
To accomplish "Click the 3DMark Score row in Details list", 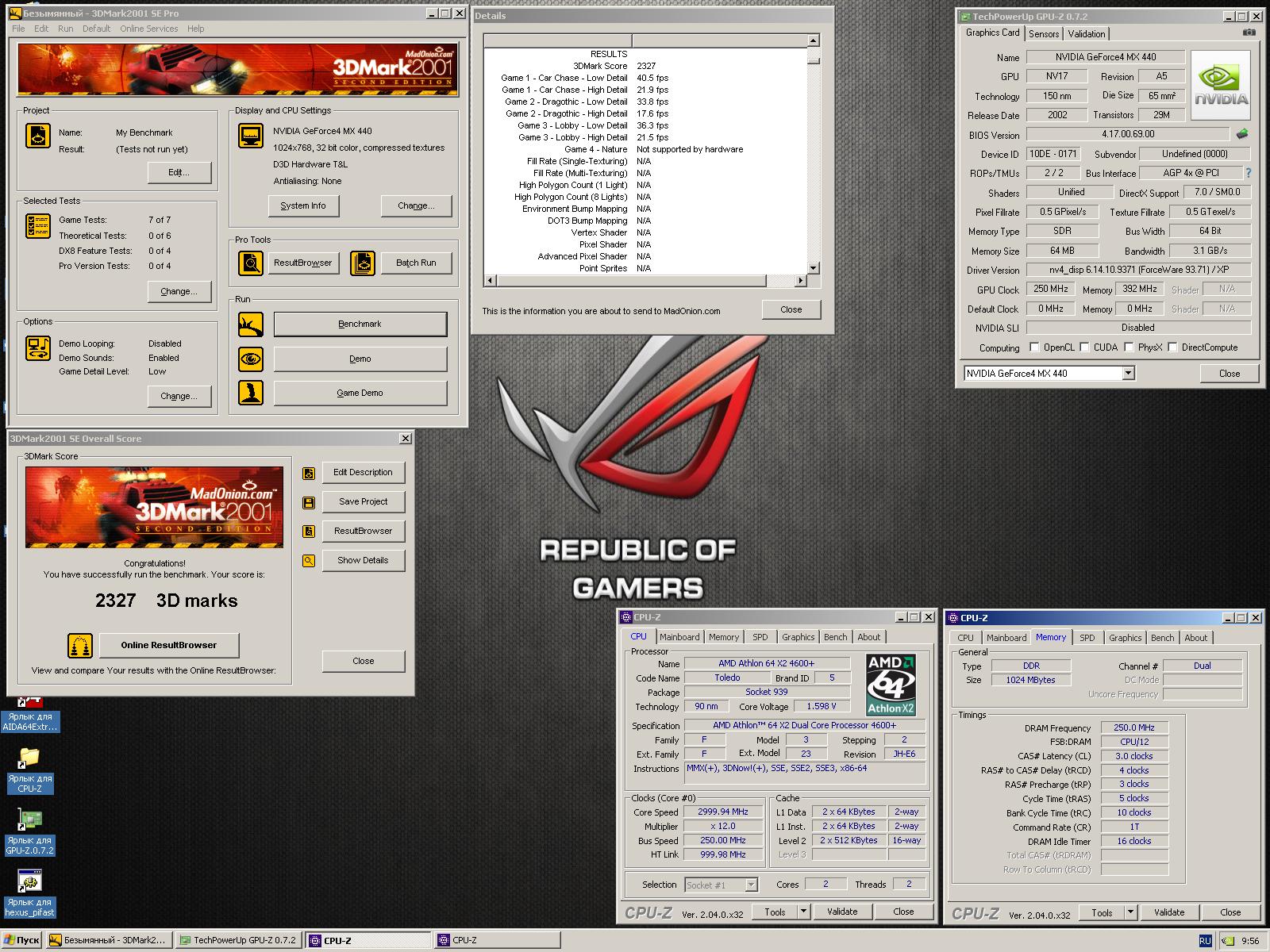I will point(645,66).
